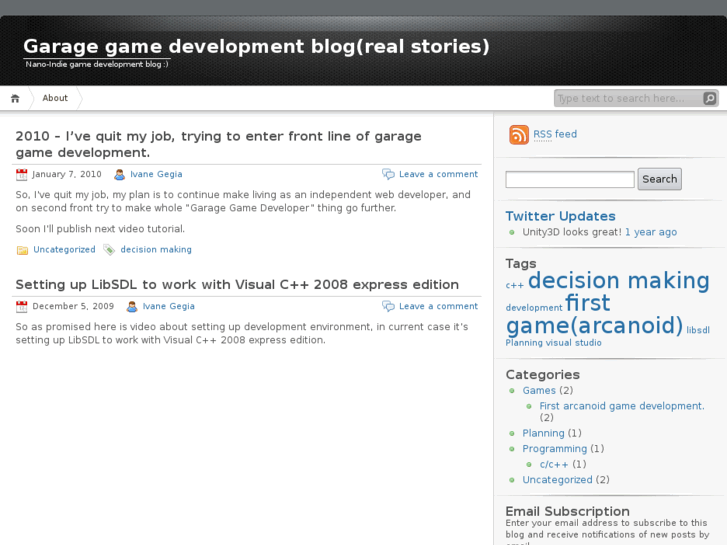Click calendar icon beside January 7, 2010
Viewport: 727px width, 545px height.
tap(21, 174)
